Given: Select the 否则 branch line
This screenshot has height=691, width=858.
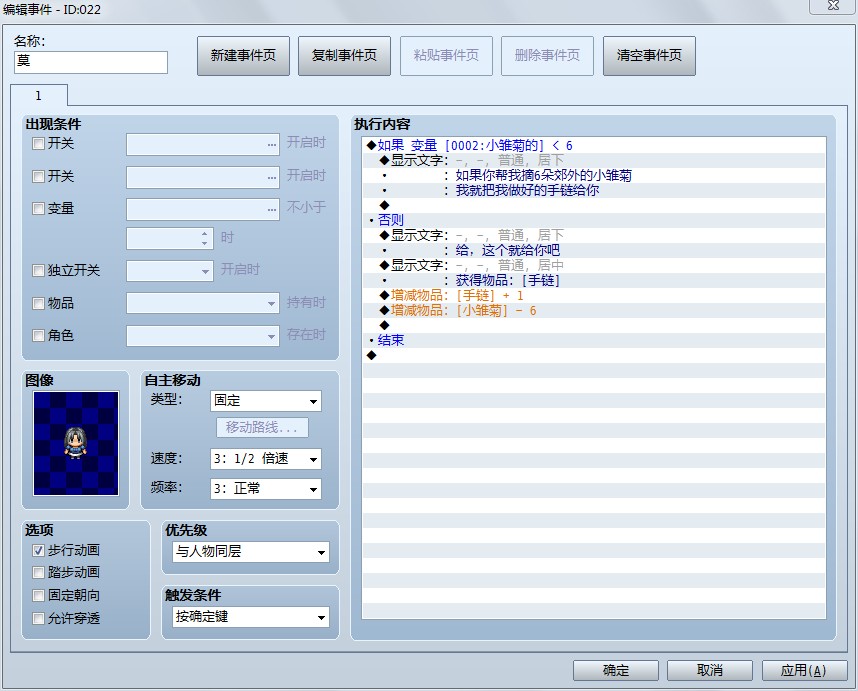Looking at the screenshot, I should click(x=594, y=220).
